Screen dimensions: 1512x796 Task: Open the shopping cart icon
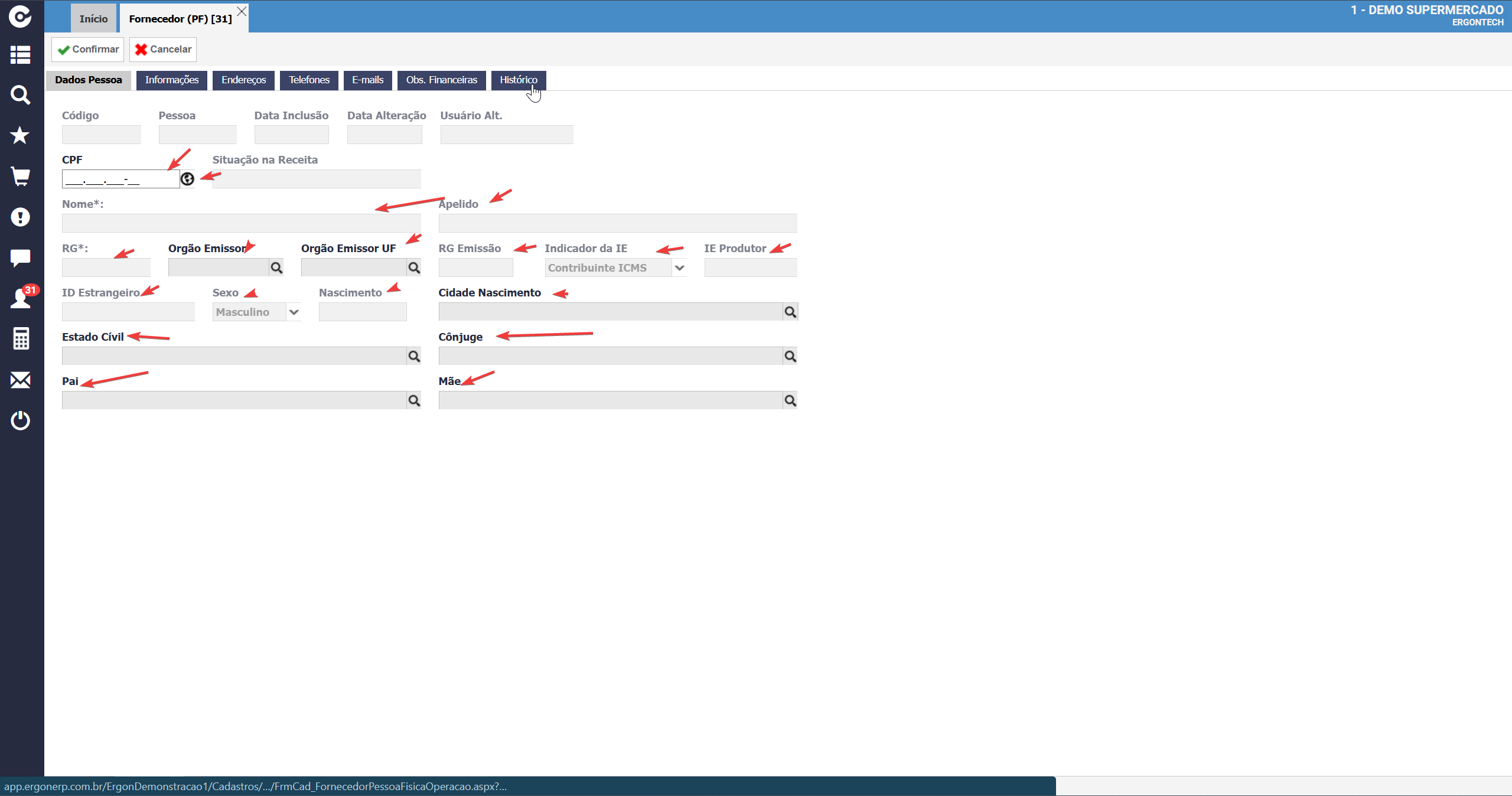20,176
